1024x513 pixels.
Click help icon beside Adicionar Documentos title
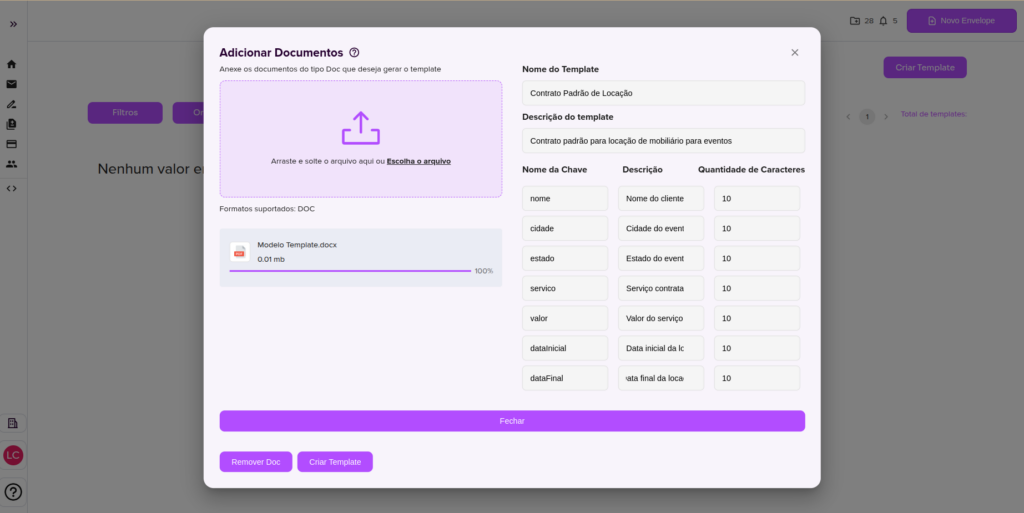(x=354, y=52)
